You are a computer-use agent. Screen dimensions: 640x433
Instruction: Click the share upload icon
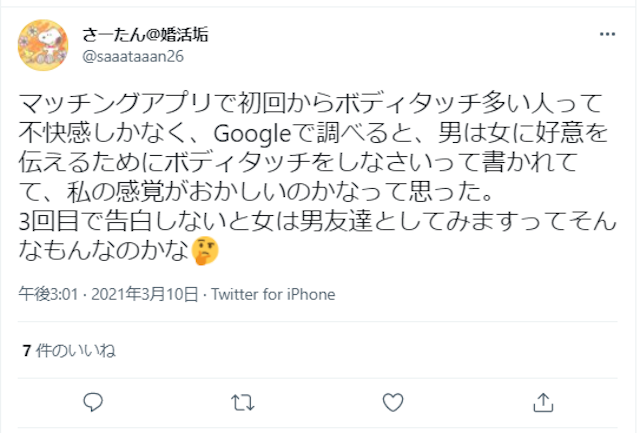pyautogui.click(x=543, y=402)
